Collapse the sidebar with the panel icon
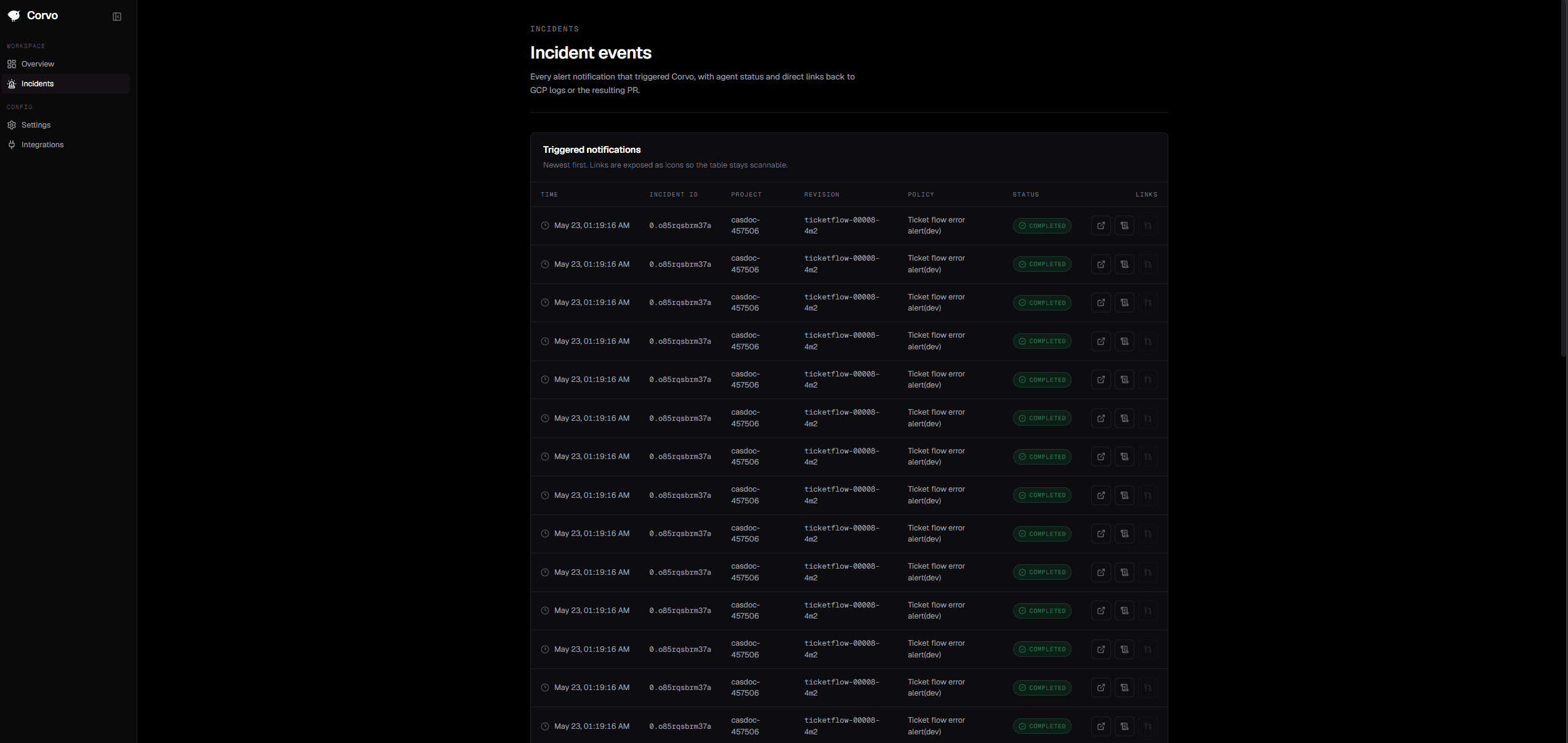This screenshot has height=743, width=1568. [117, 17]
